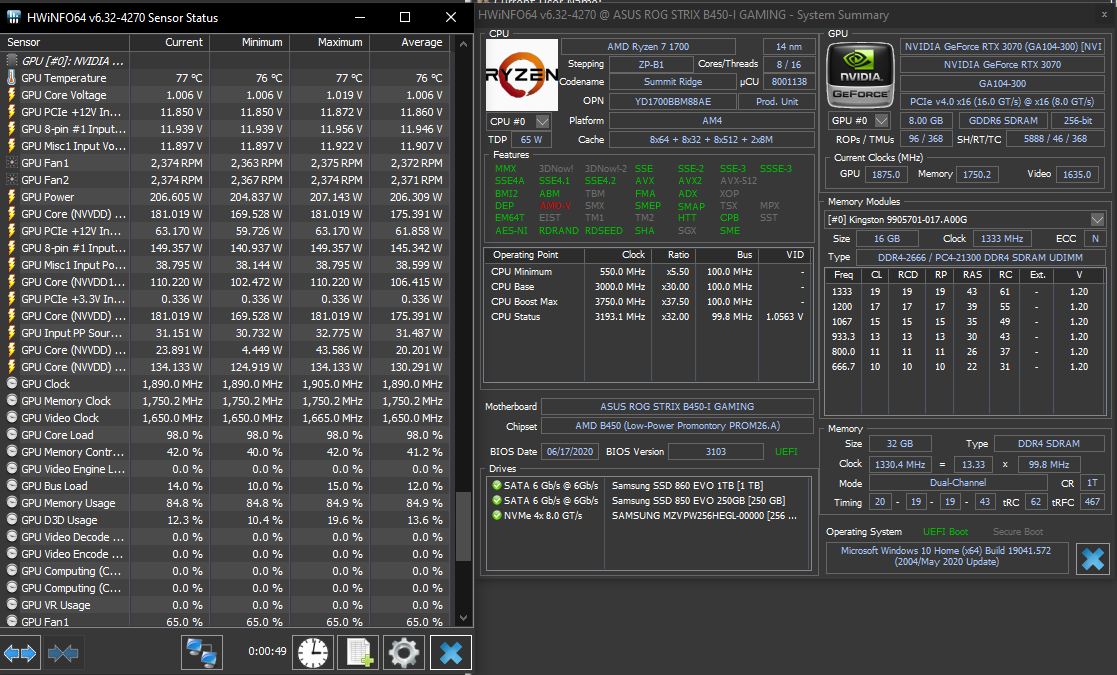Click the clock reset timer icon
Viewport: 1117px width, 675px height.
click(313, 653)
